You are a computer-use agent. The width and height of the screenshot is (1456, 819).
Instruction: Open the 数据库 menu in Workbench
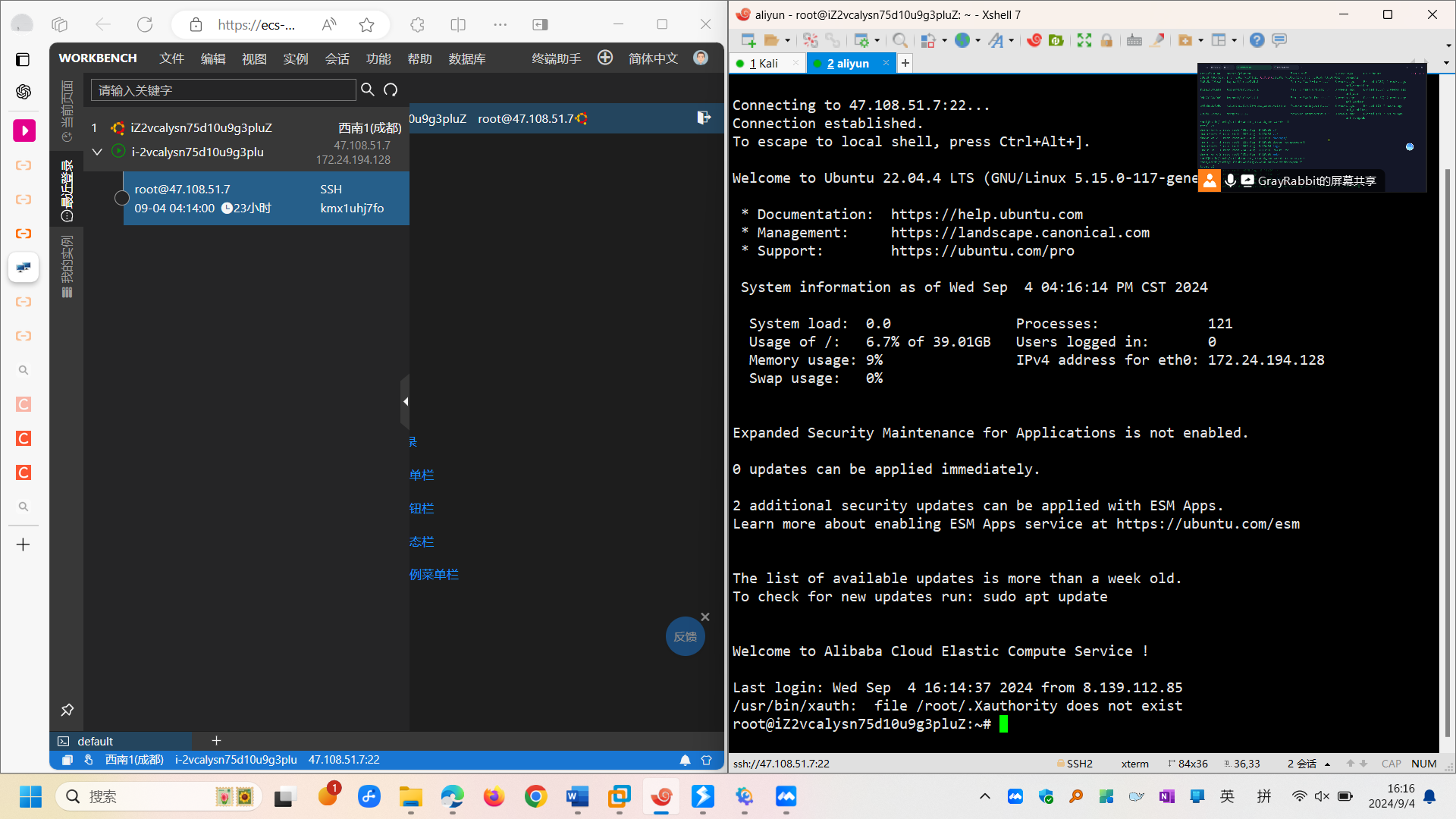click(467, 58)
